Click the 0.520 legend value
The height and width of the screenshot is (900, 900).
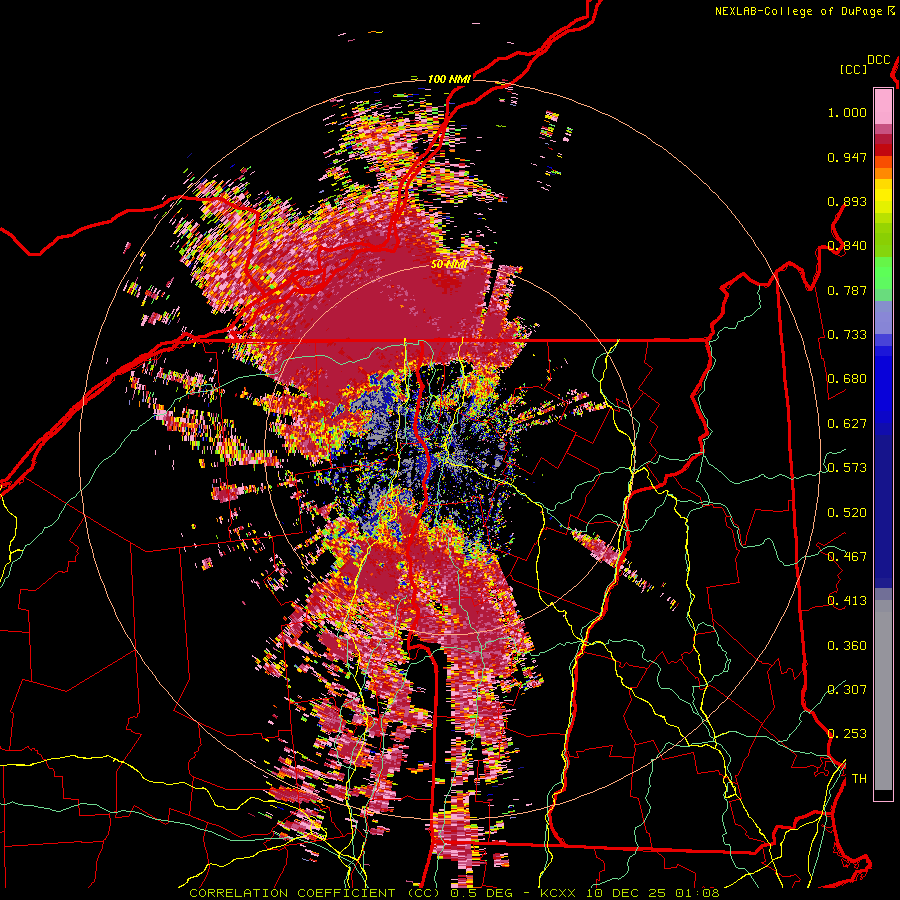click(x=847, y=513)
